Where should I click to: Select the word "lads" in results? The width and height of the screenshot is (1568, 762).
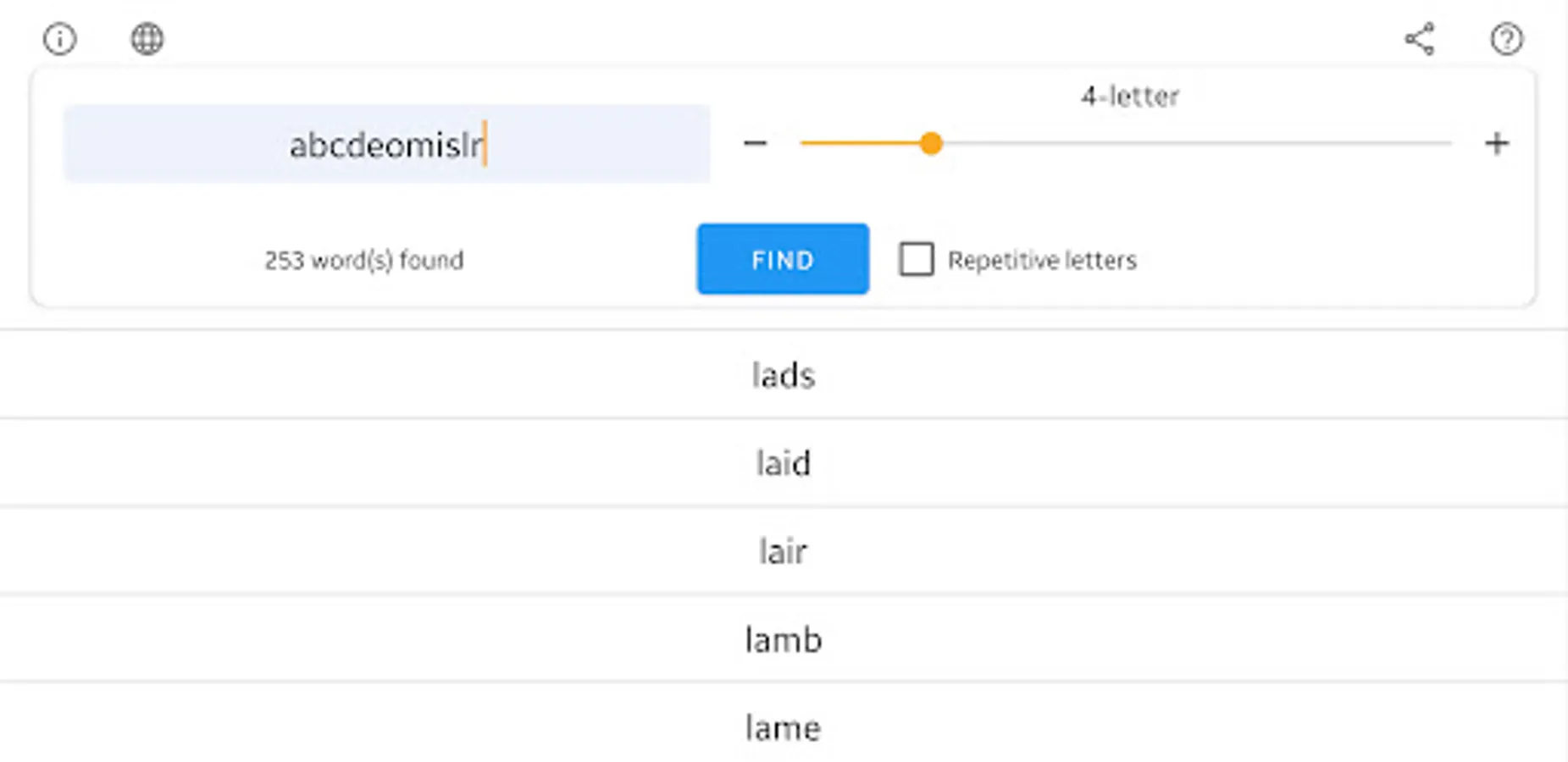[784, 375]
